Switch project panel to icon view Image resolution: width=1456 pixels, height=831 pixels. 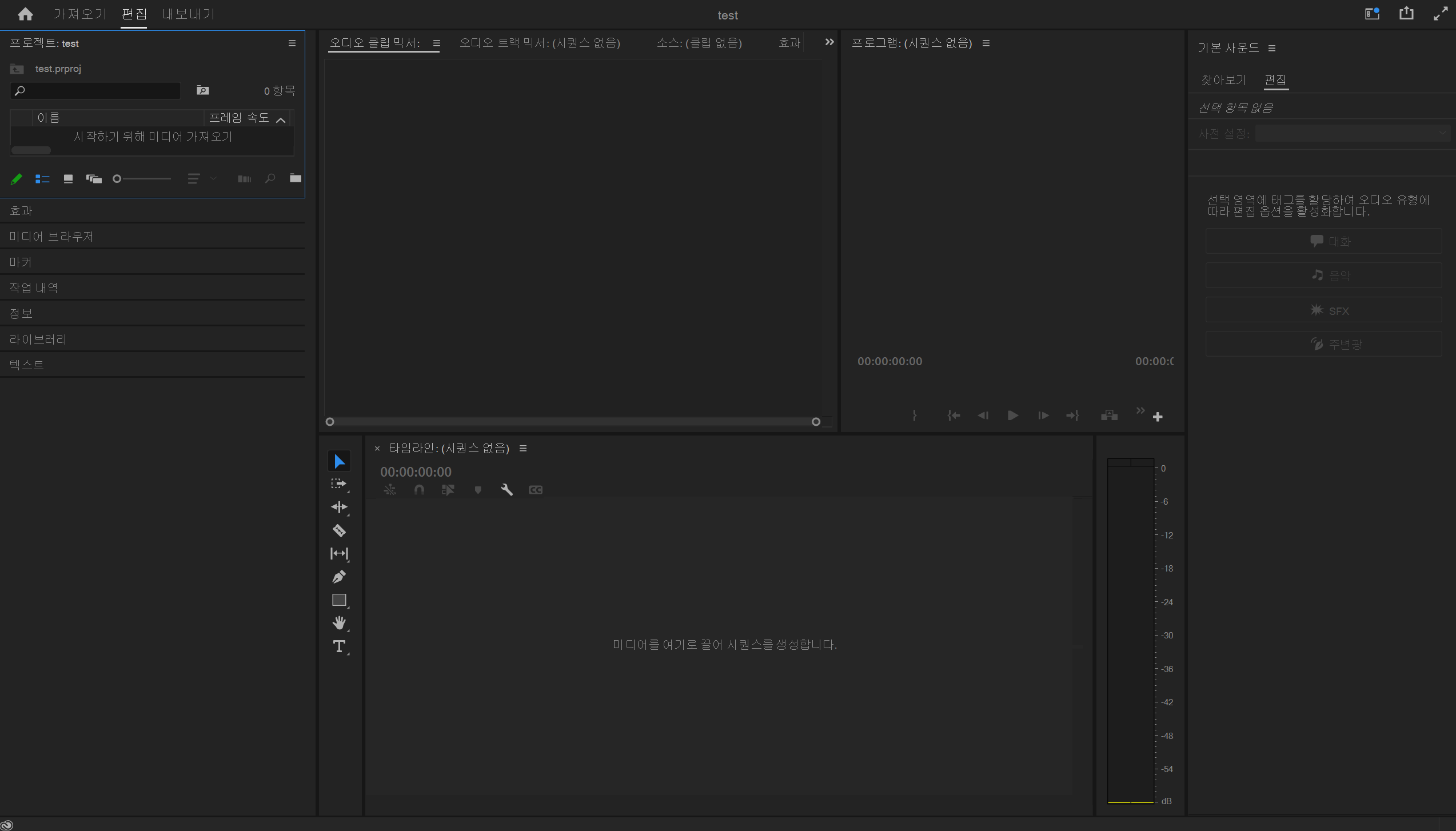[68, 179]
